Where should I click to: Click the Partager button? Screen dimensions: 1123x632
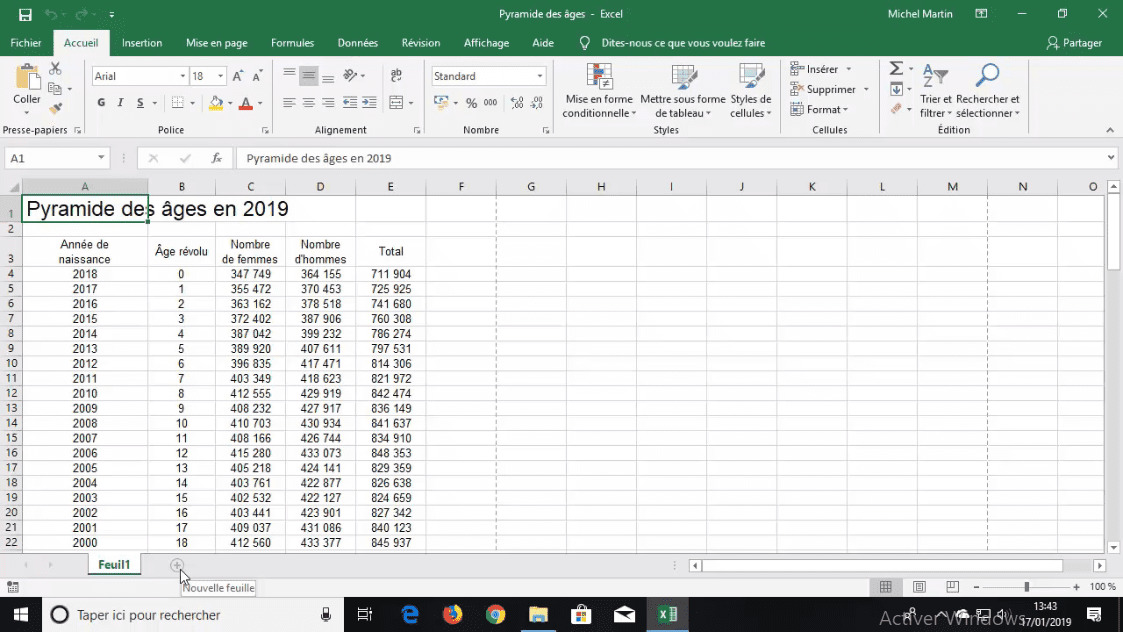tap(1074, 43)
